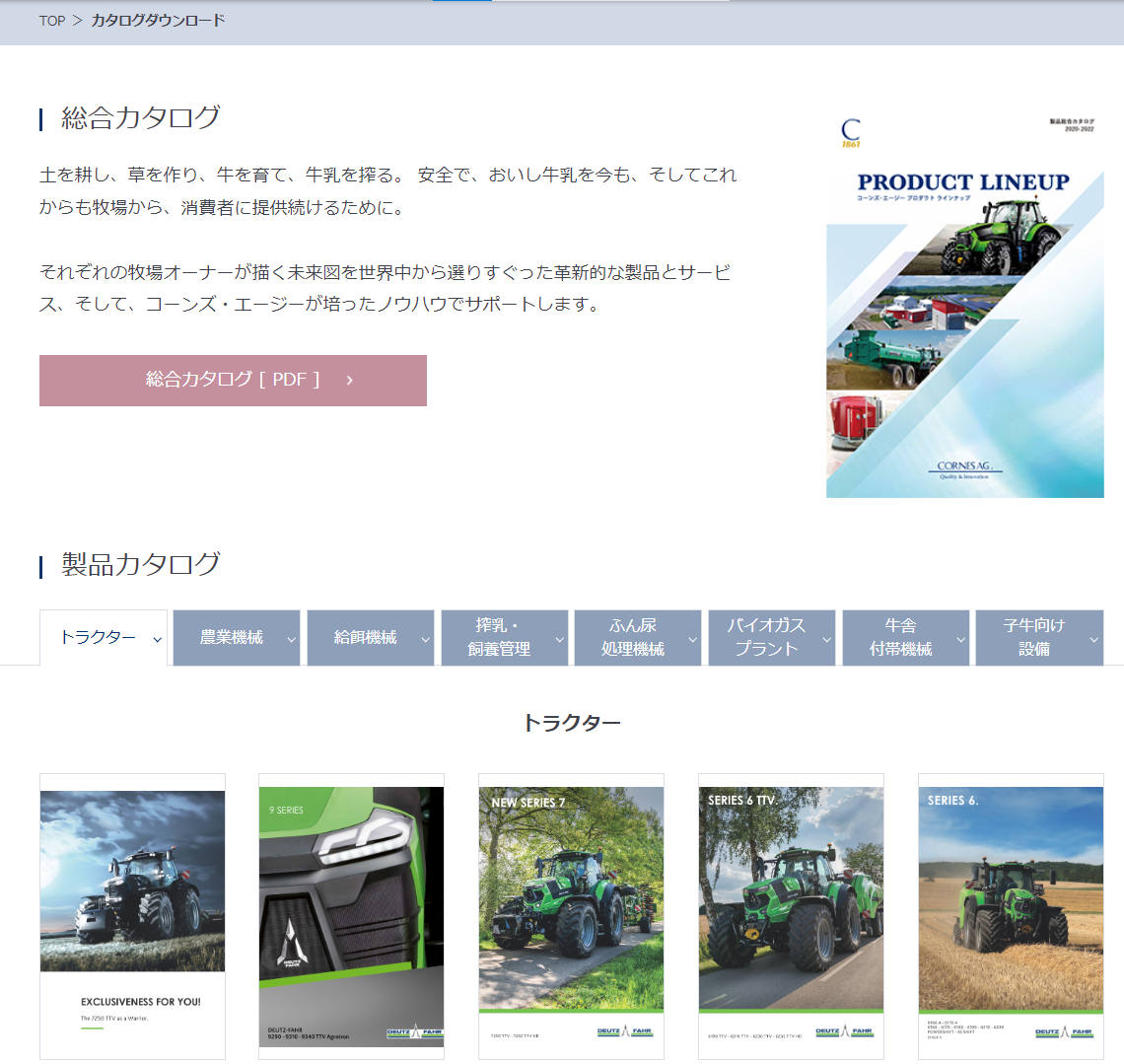Open the EXCLUSIVENESS FOR YOU! catalog thumbnail
Viewport: 1124px width, 1064px height.
click(133, 916)
